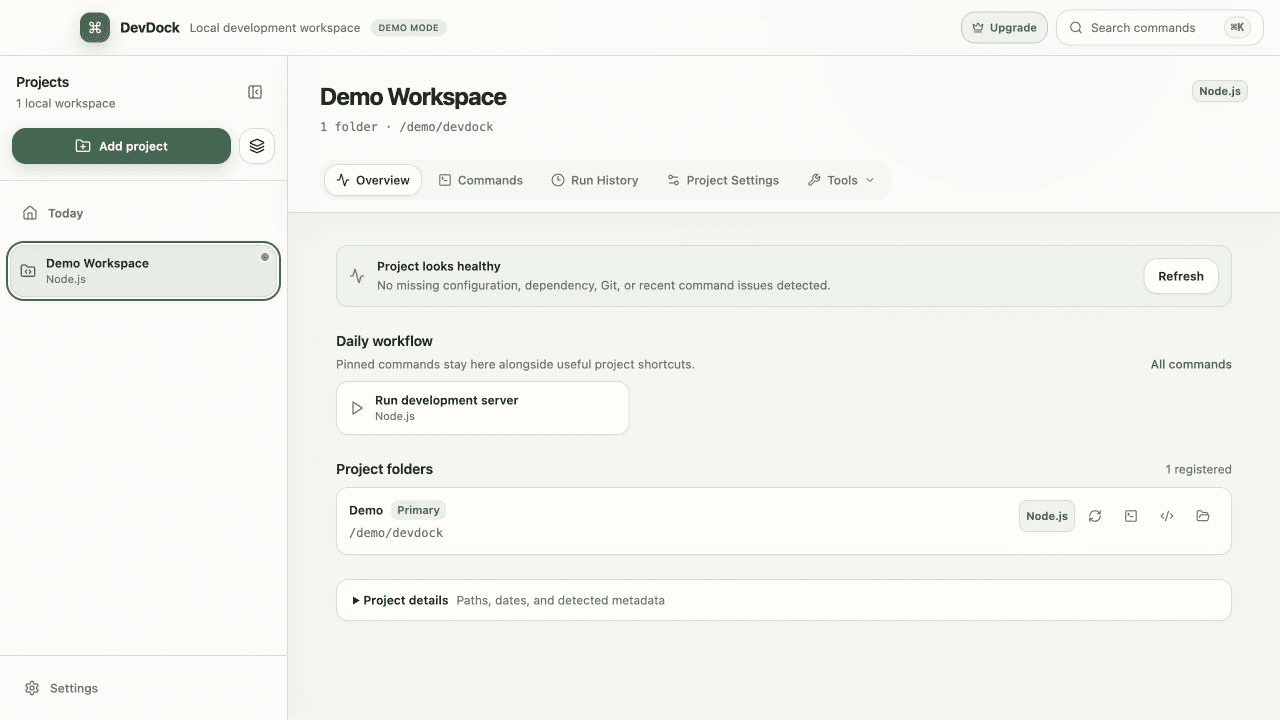Launch the Run development server command
1280x720 pixels.
point(482,408)
